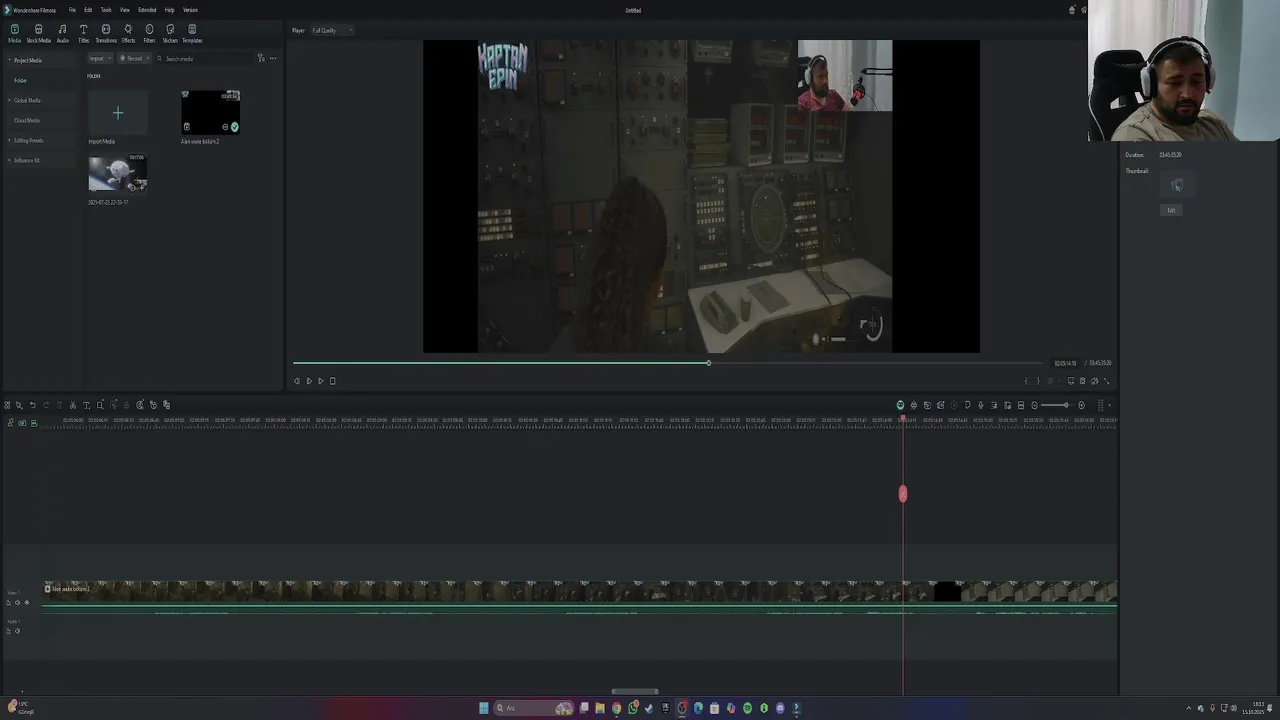Screen dimensions: 1280x720
Task: Click the mark in bracket icon
Action: point(1026,381)
